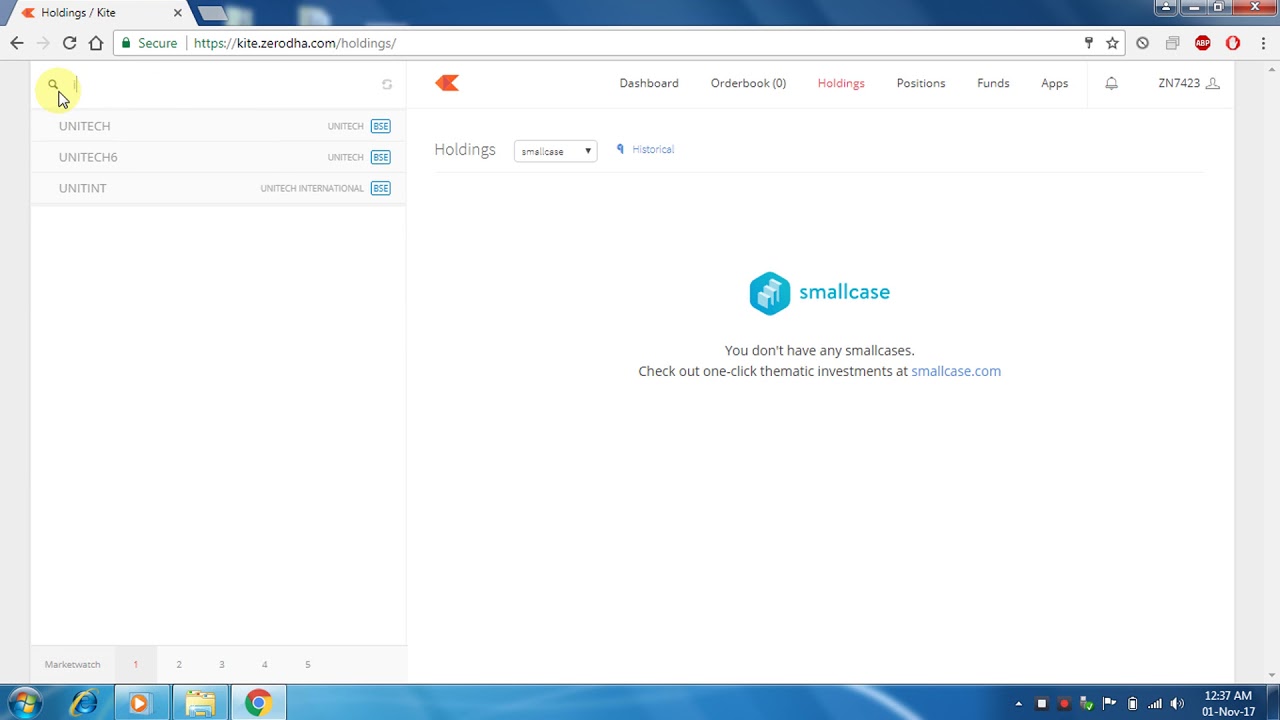Open Internet Explorer from the taskbar
The height and width of the screenshot is (720, 1280).
pos(84,703)
